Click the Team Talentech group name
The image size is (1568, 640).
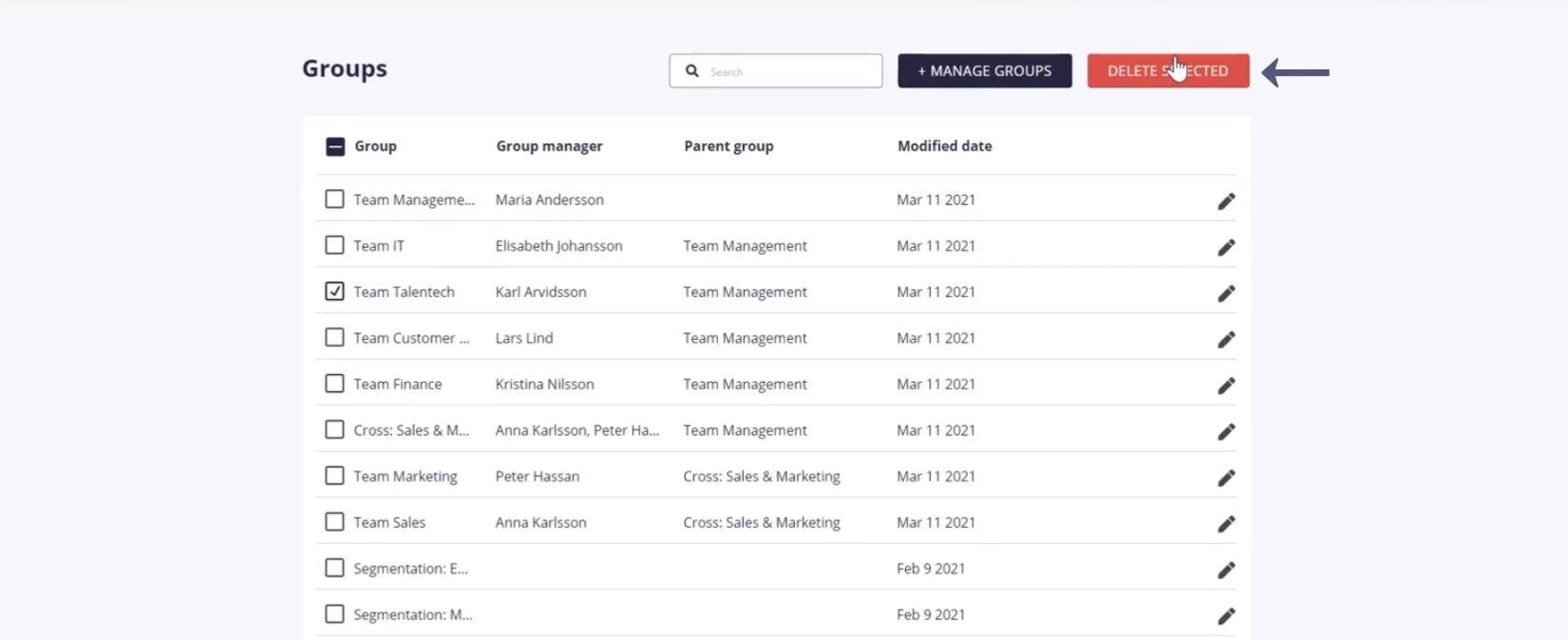coord(404,292)
